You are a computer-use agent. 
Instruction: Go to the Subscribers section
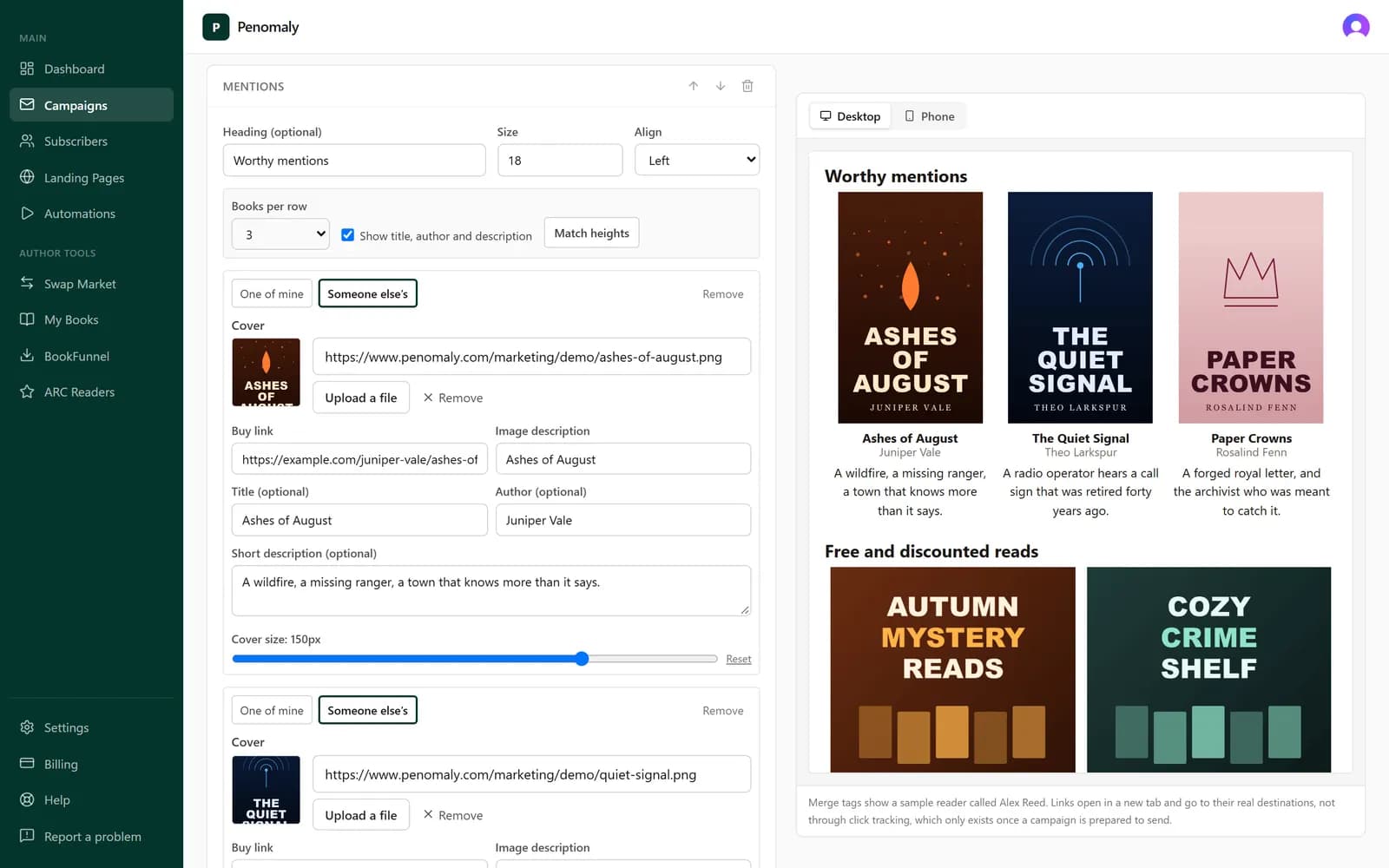coord(91,141)
